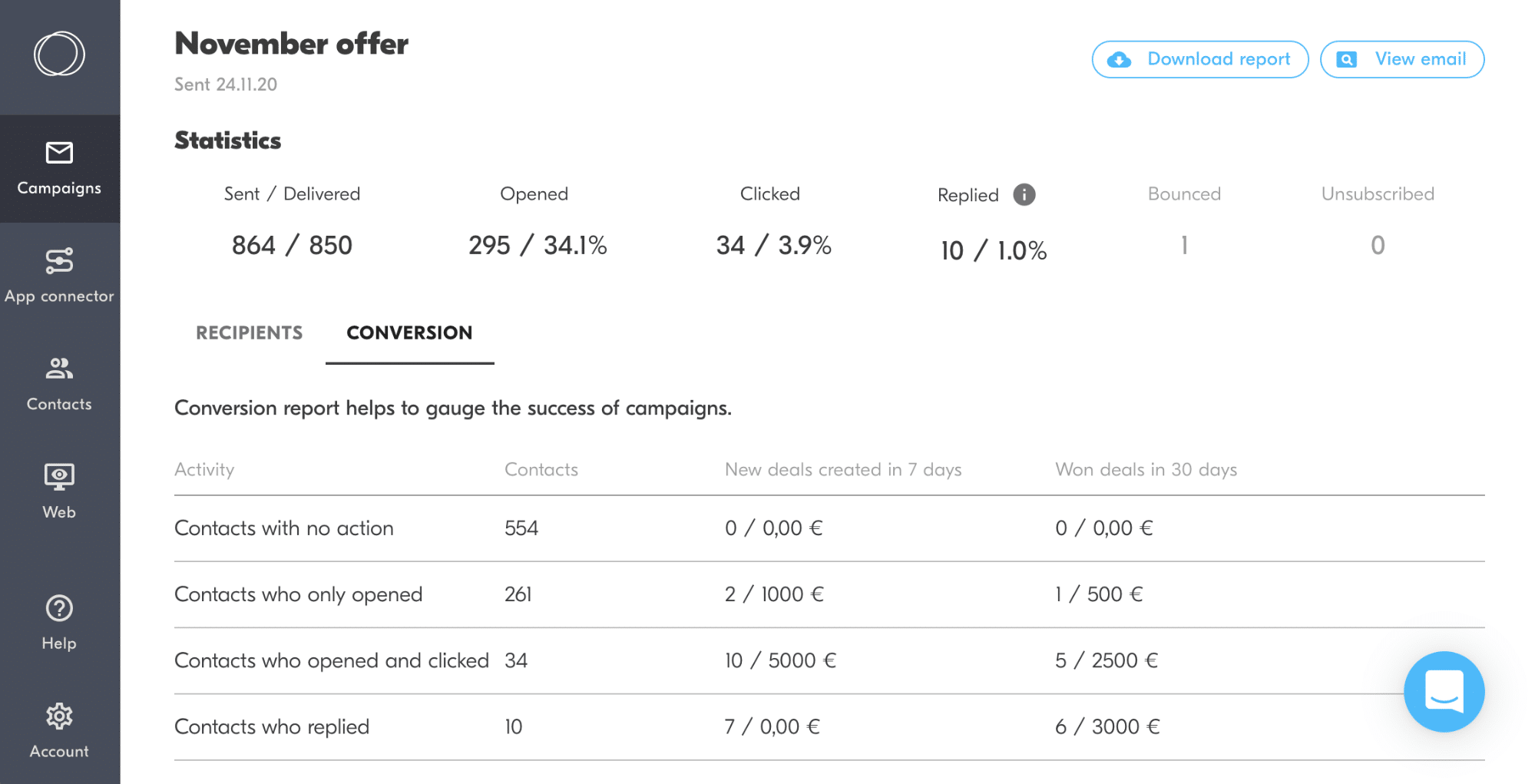Click the View email magnifier icon
Image resolution: width=1535 pixels, height=784 pixels.
click(1347, 60)
